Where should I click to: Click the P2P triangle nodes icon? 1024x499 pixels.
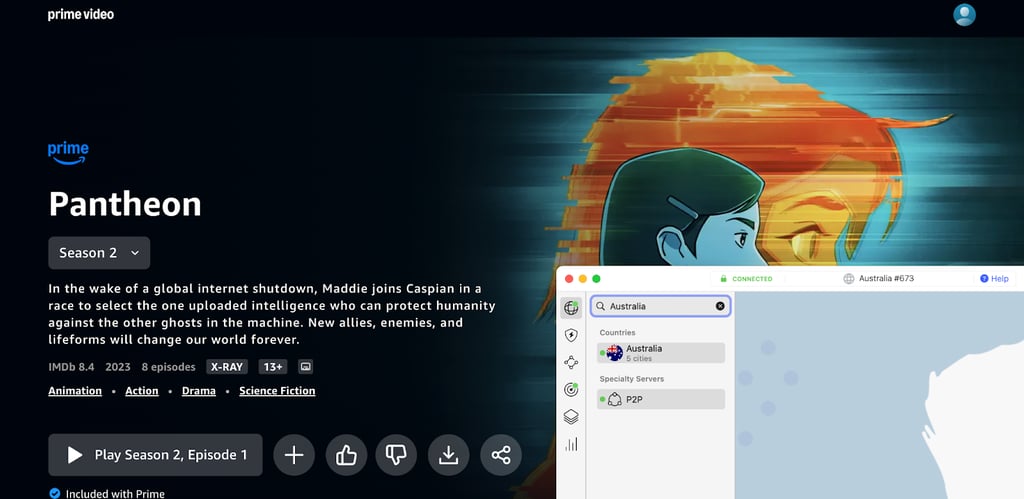614,399
